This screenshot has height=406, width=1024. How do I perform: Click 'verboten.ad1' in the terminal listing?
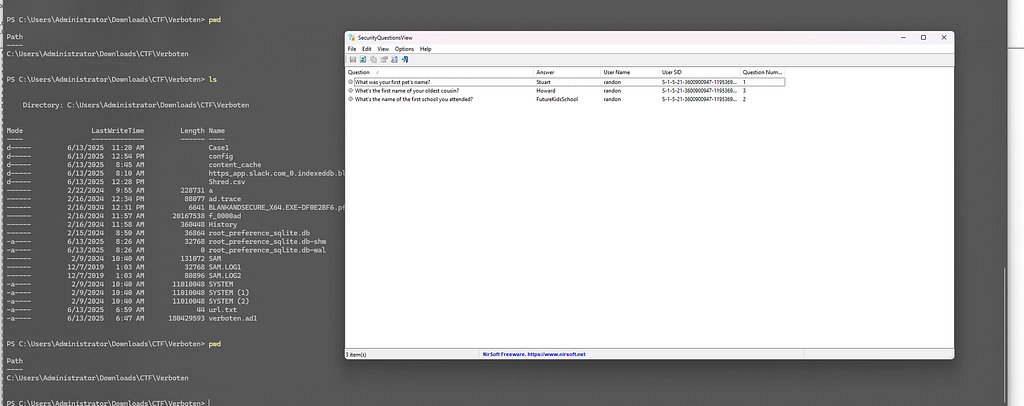point(232,317)
